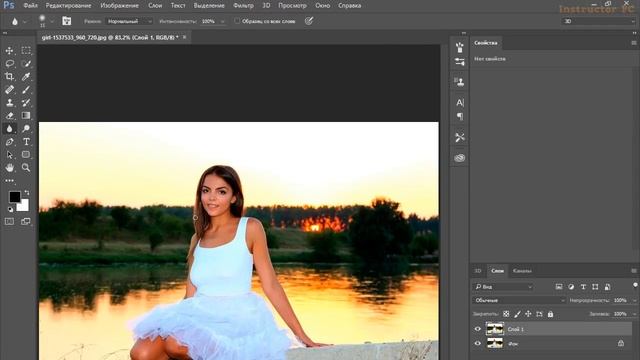Image resolution: width=640 pixels, height=360 pixels.
Task: Open the Изображение menu
Action: (120, 6)
